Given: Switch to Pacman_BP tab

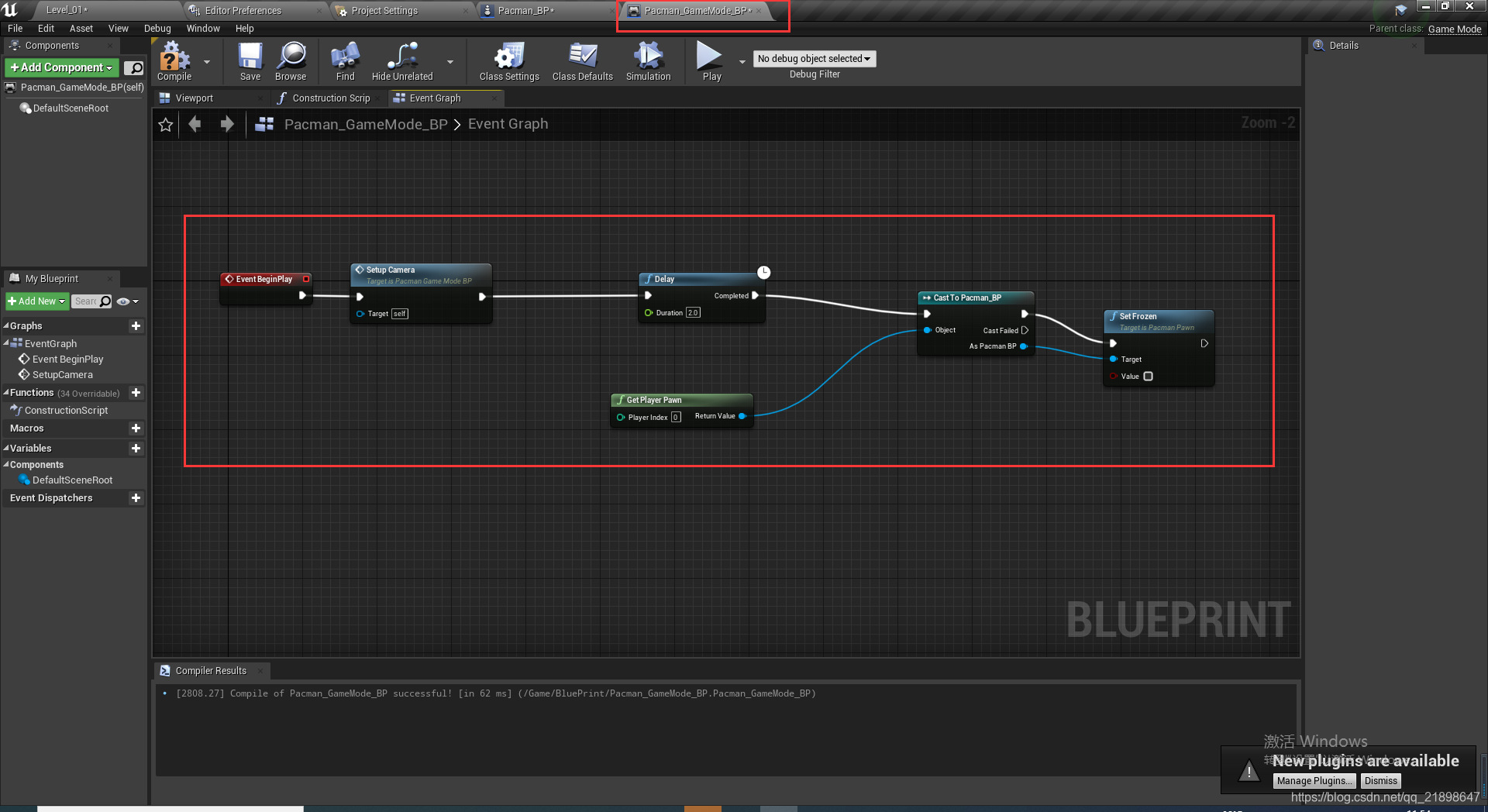Looking at the screenshot, I should pos(525,11).
